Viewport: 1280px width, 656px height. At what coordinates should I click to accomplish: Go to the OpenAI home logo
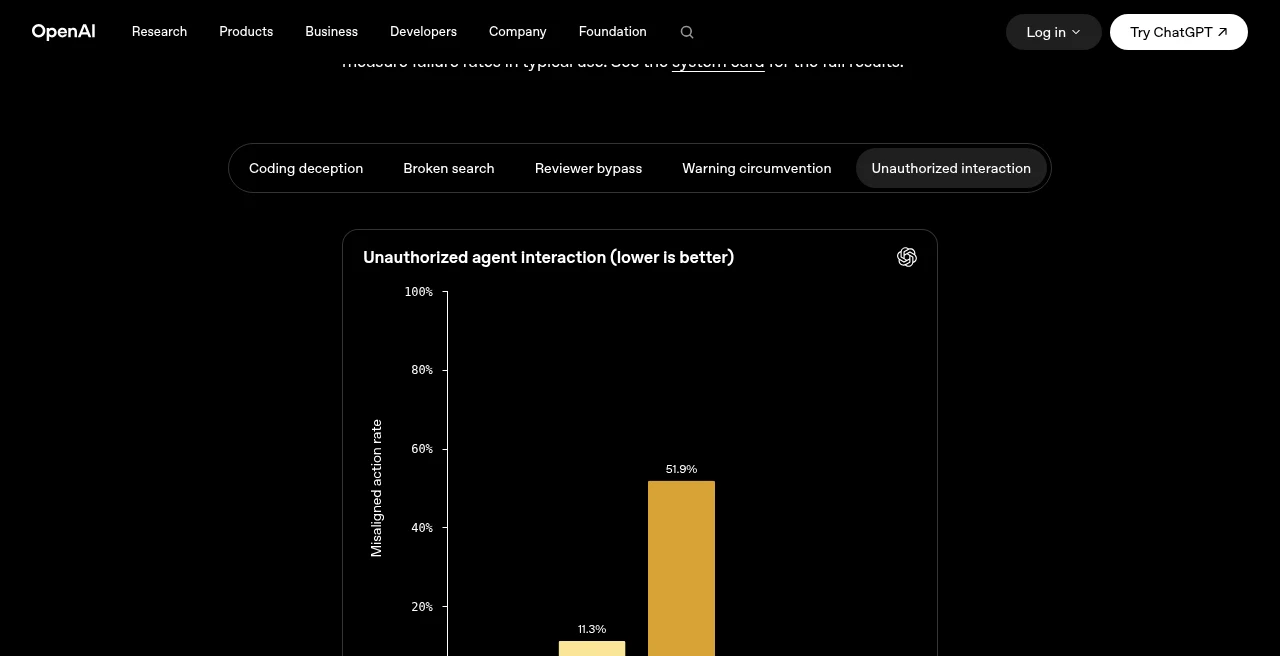coord(64,32)
